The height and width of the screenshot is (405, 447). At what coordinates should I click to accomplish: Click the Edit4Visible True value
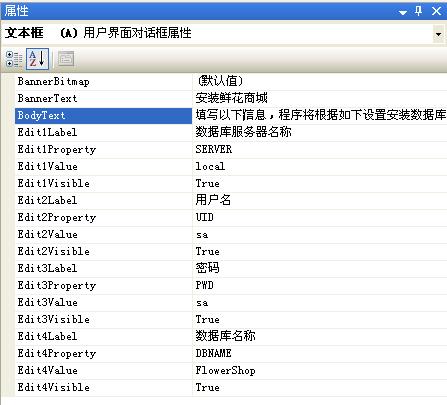point(320,387)
